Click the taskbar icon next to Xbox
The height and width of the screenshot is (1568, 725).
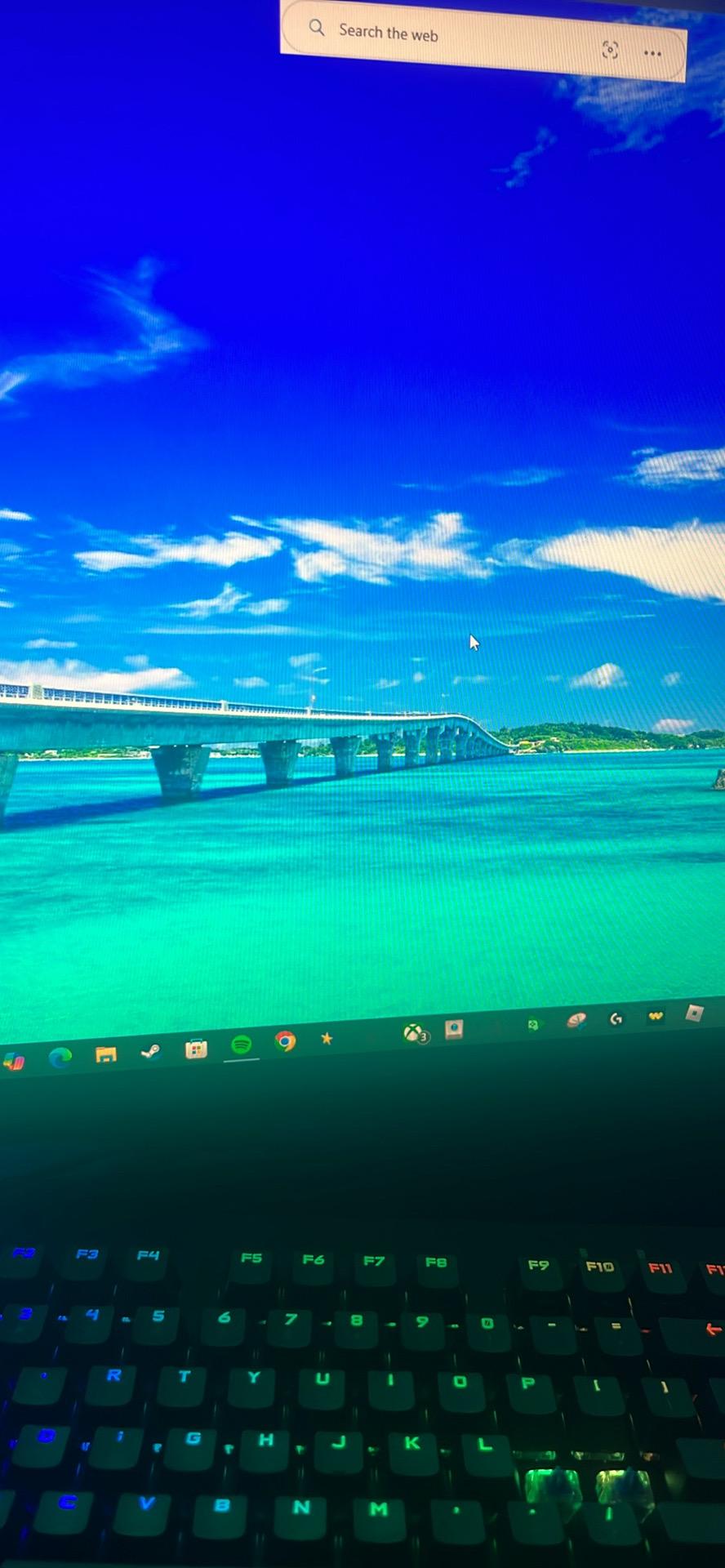(454, 1029)
